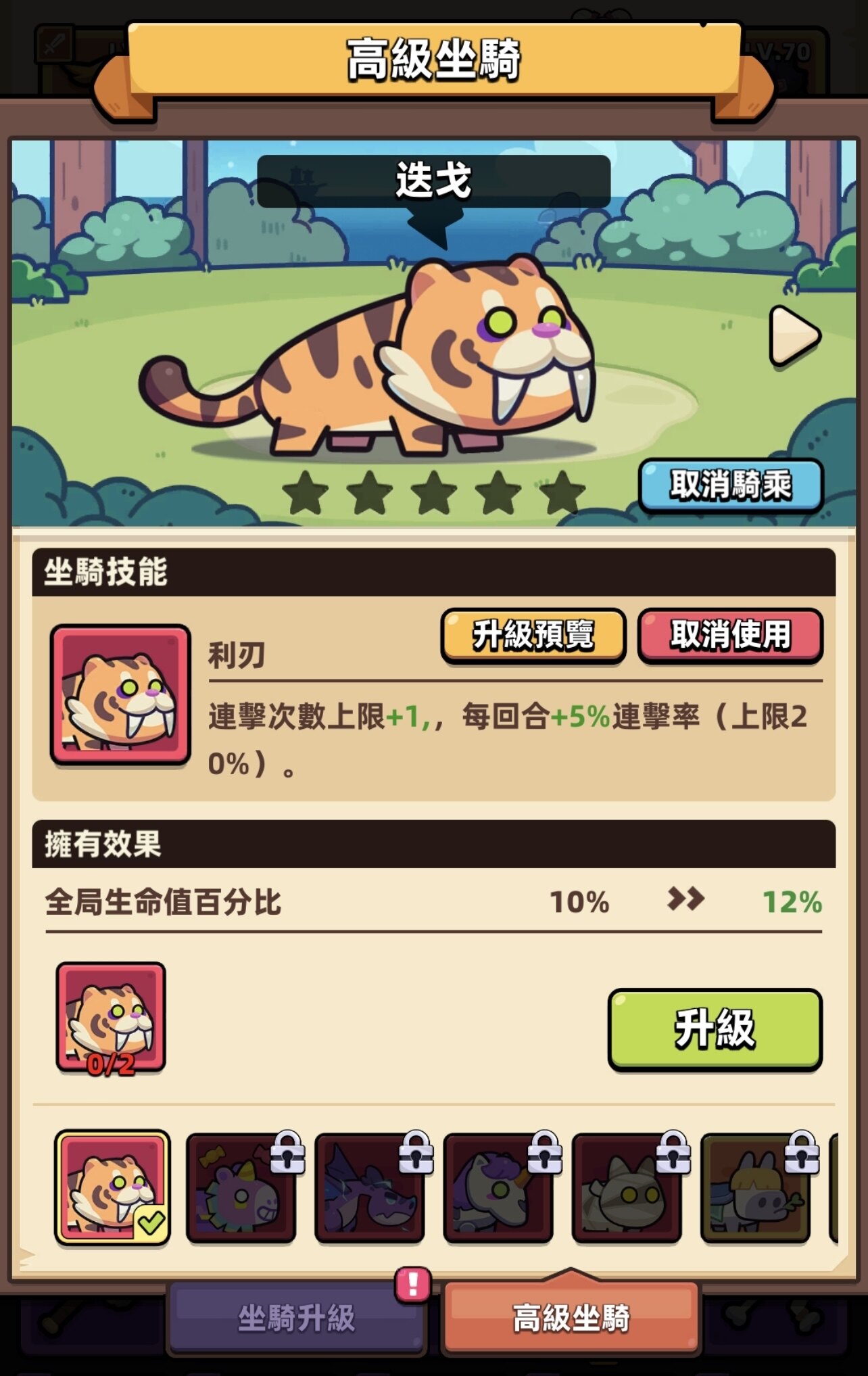Select the locked unicorn horse mount icon
The image size is (868, 1376).
(498, 1189)
